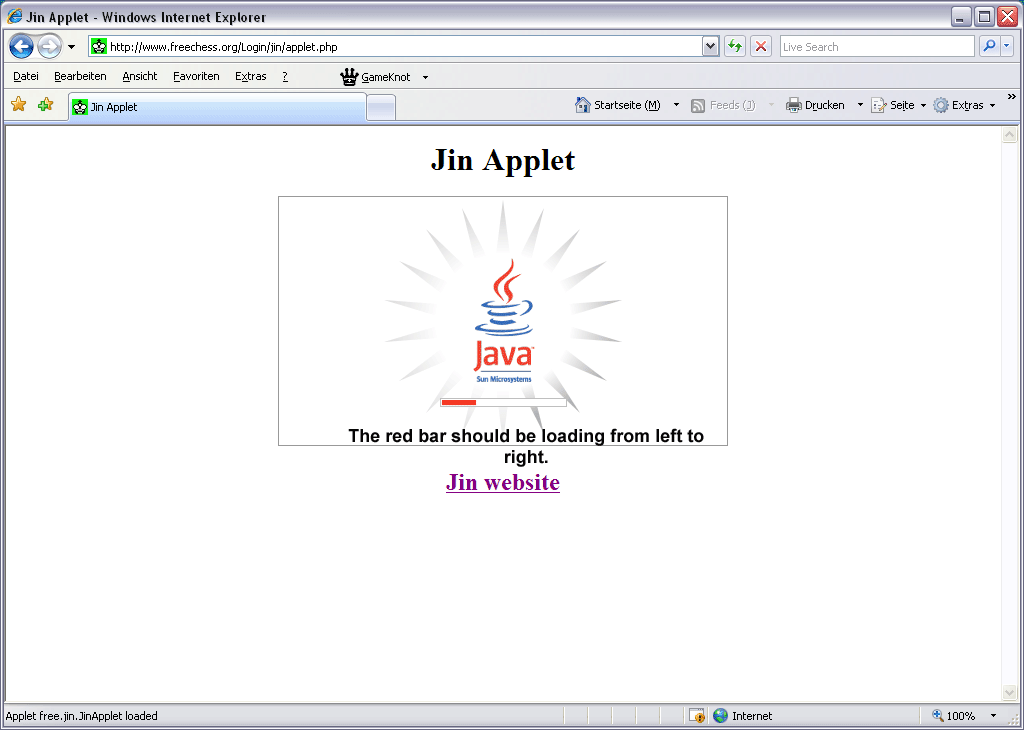Click the Java logo in applet

(504, 321)
